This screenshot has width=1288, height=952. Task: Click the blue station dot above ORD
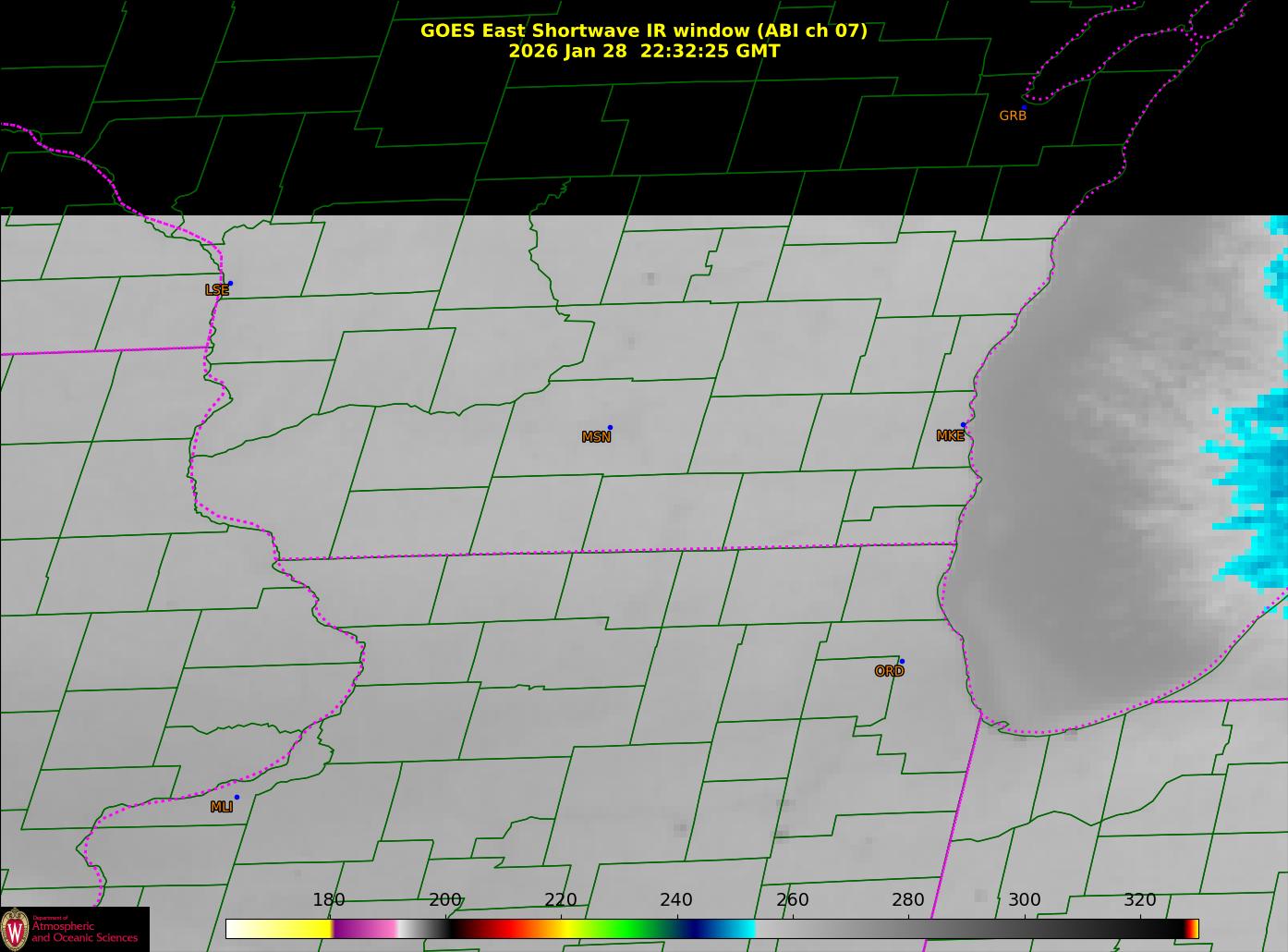(x=902, y=661)
